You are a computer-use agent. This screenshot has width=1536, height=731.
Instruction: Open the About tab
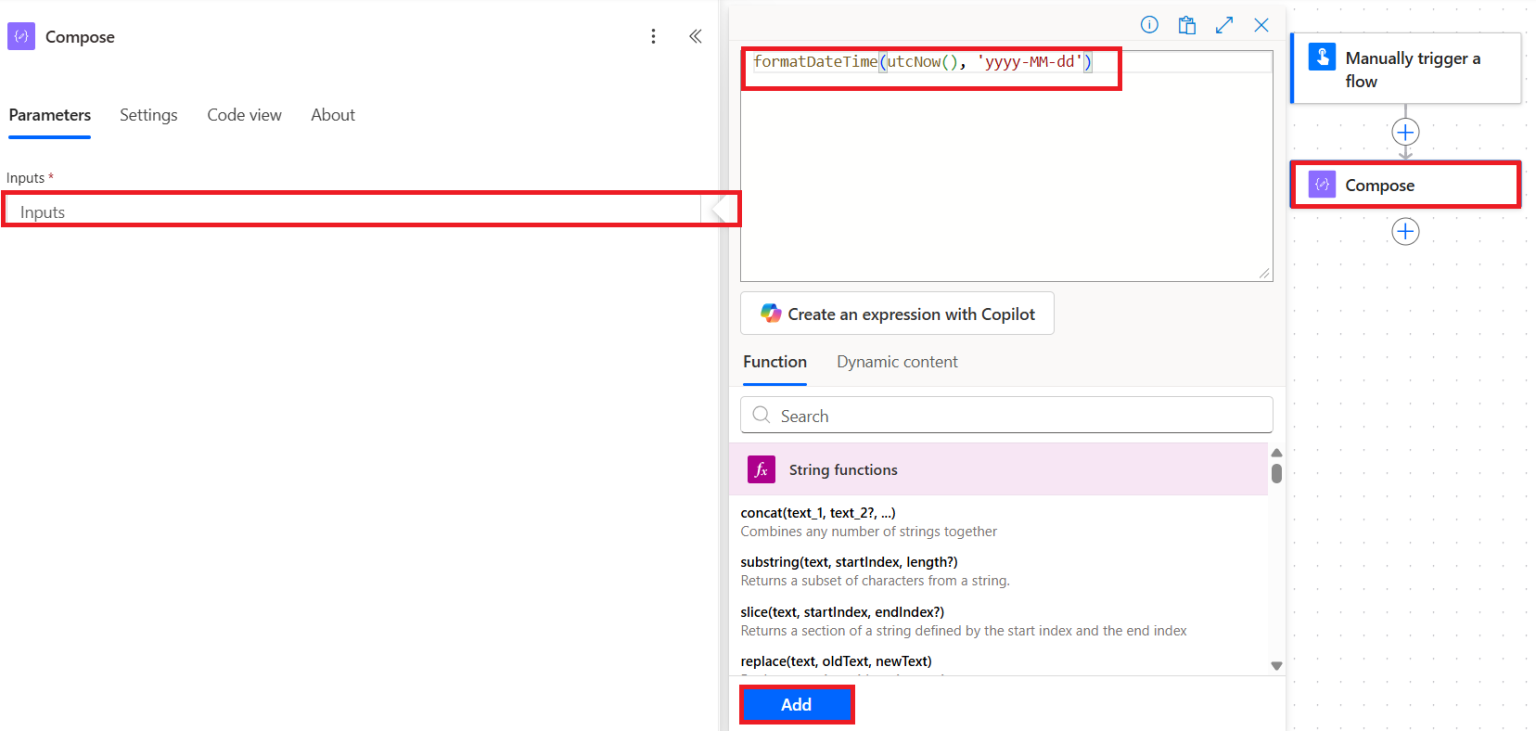click(333, 115)
